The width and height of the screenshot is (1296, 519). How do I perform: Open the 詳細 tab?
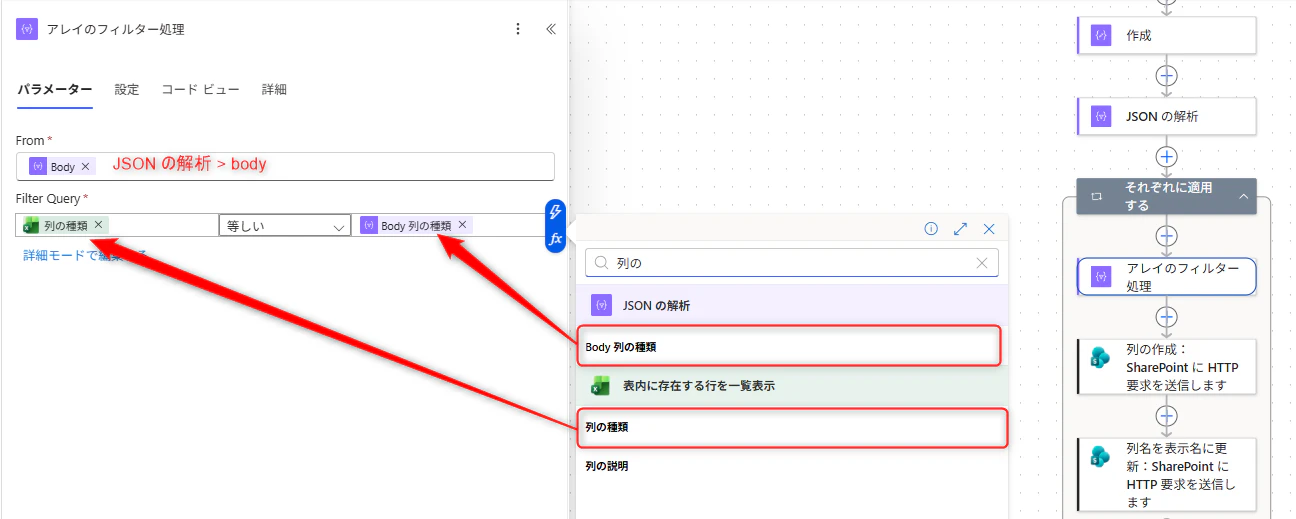(x=274, y=89)
